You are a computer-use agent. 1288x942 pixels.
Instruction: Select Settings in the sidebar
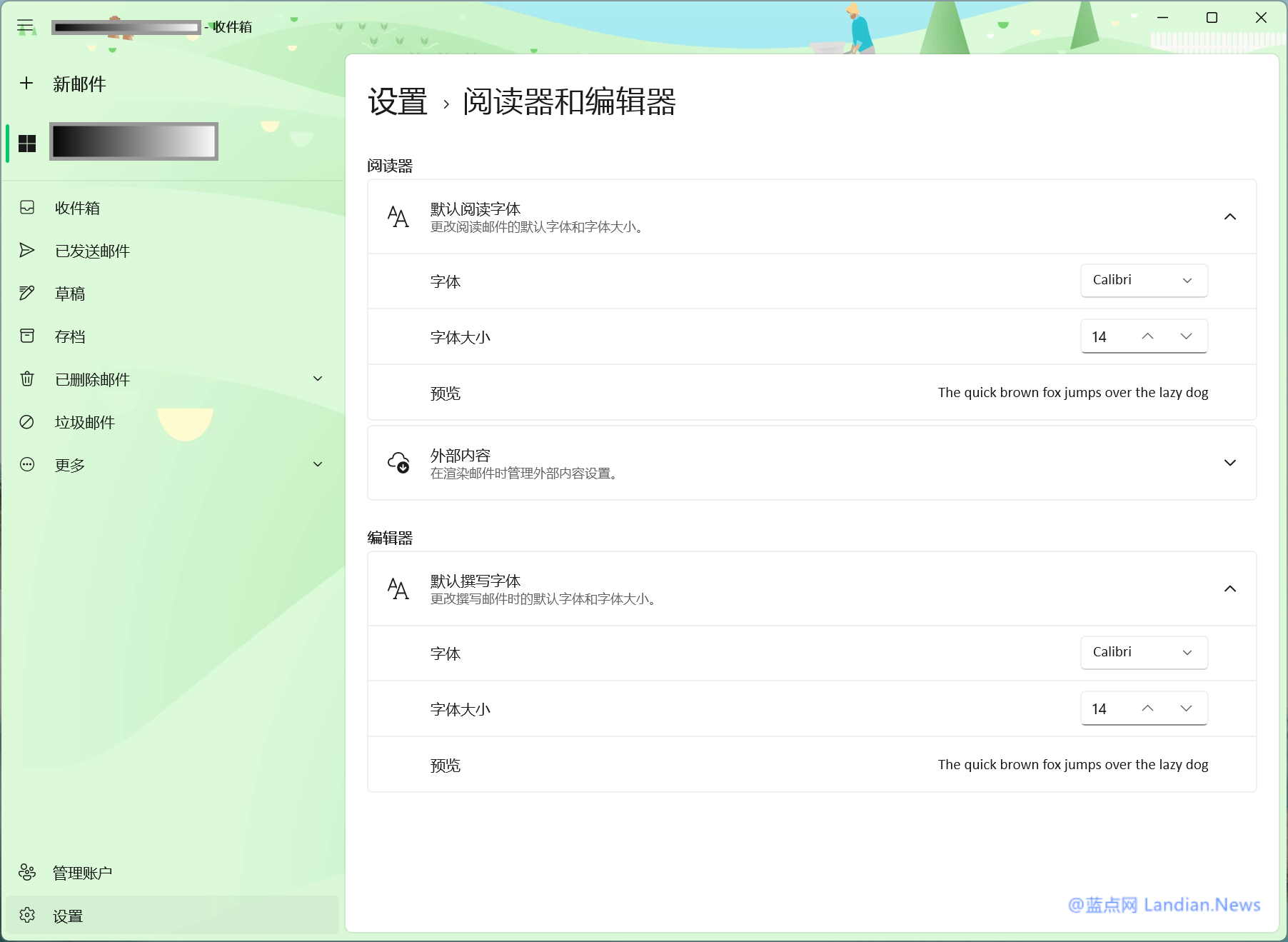click(x=68, y=916)
